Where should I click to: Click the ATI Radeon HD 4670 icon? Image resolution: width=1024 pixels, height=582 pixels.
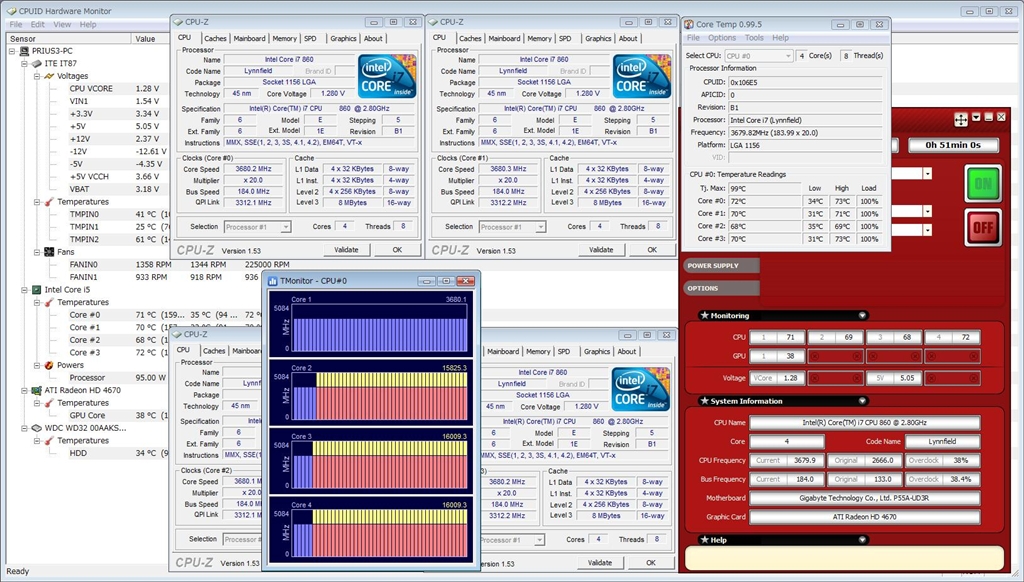click(x=37, y=390)
